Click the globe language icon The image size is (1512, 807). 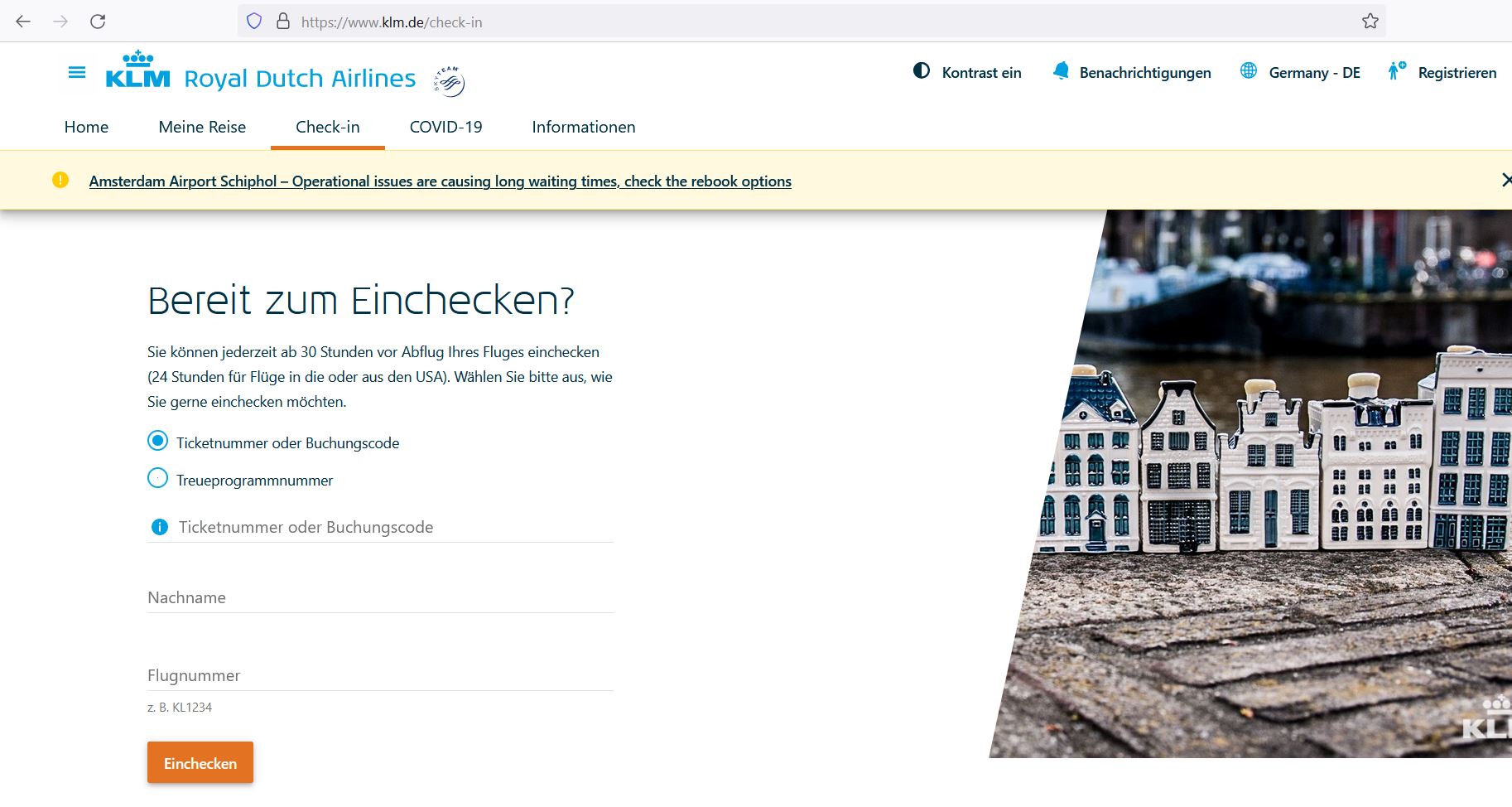pos(1249,70)
